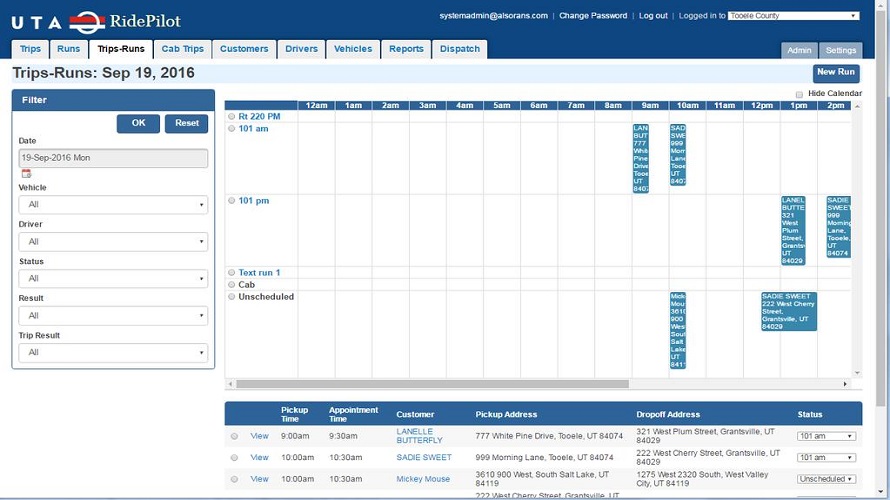Open the Vehicle filter dropdown
This screenshot has width=890, height=500.
[x=113, y=204]
